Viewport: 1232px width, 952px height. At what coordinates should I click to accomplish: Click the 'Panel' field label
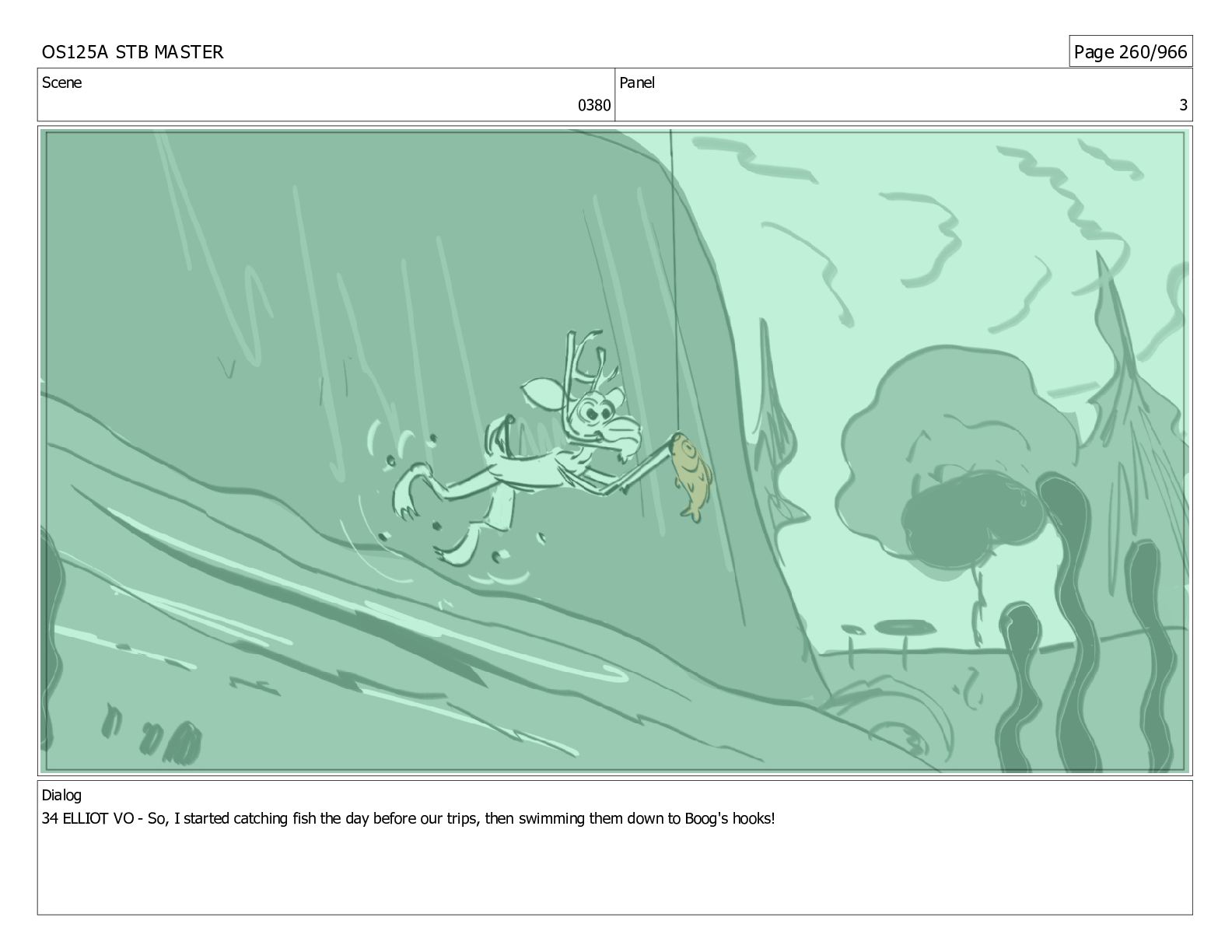637,82
